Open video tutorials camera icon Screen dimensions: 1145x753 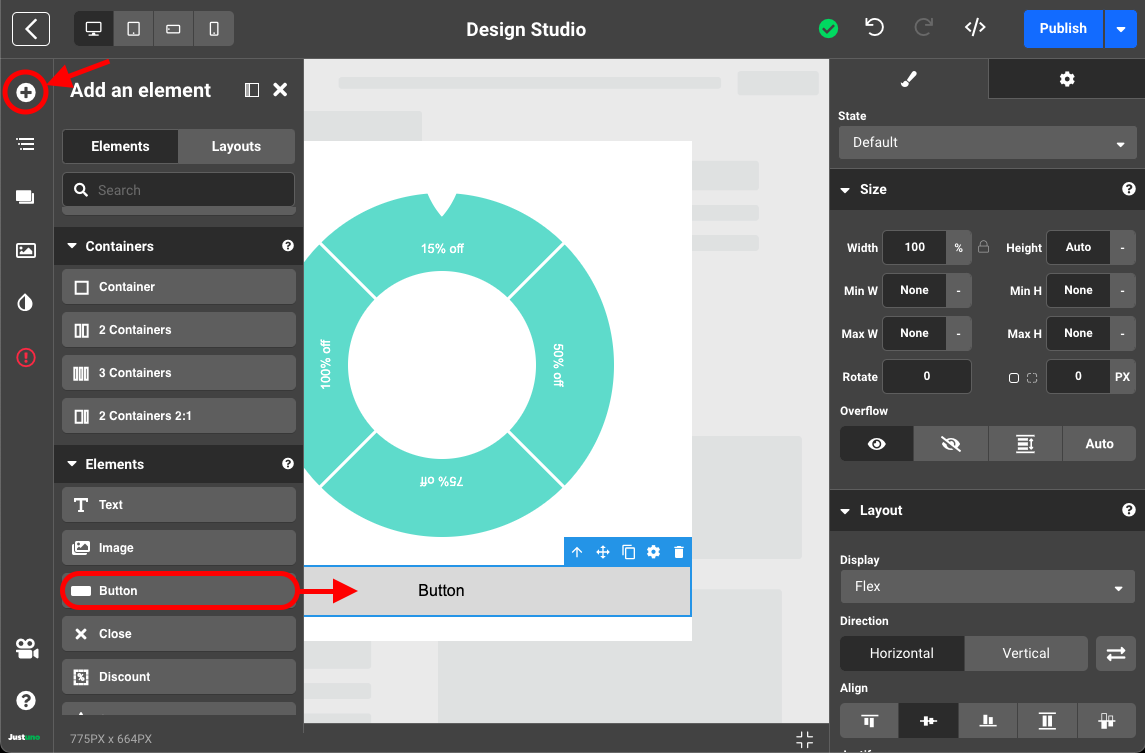[26, 649]
